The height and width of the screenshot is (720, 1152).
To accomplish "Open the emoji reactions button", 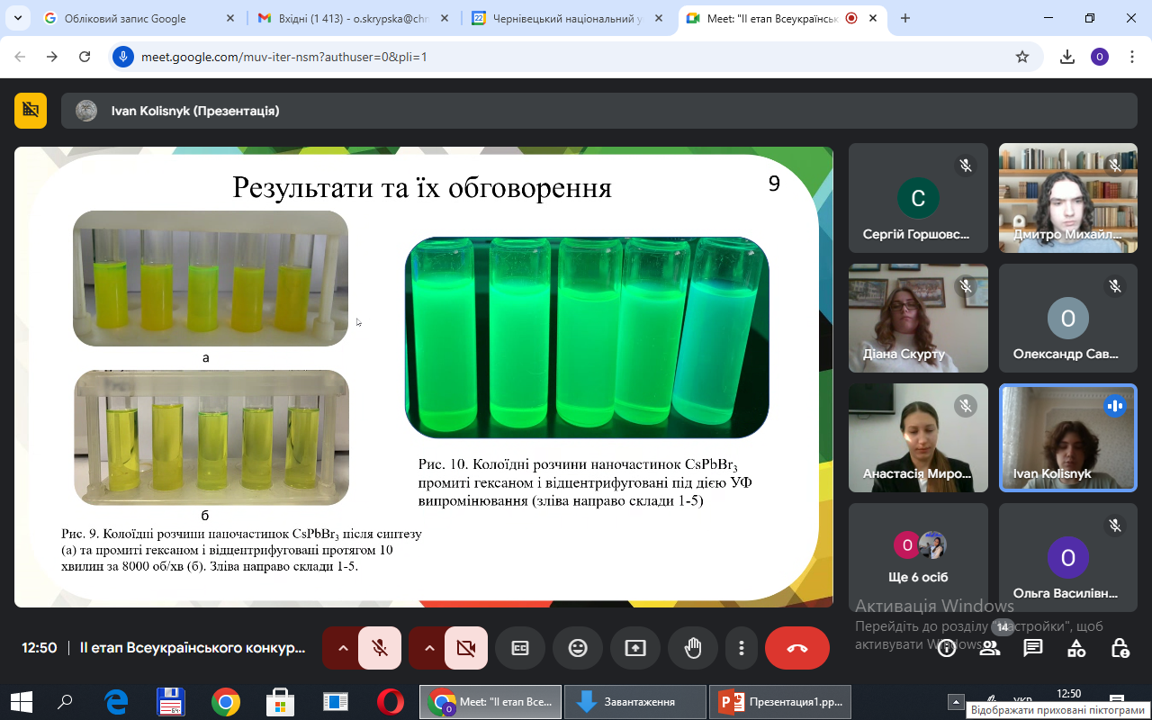I will click(x=578, y=648).
